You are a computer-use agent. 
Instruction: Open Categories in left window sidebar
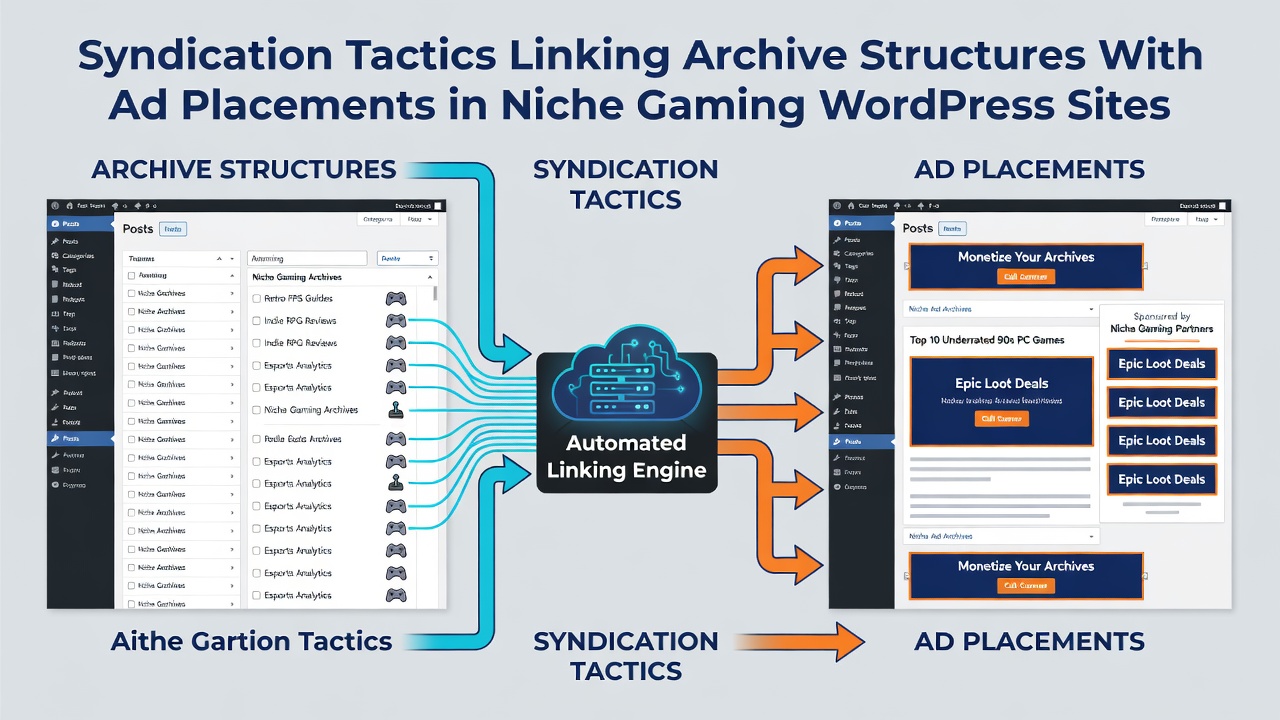coord(80,256)
